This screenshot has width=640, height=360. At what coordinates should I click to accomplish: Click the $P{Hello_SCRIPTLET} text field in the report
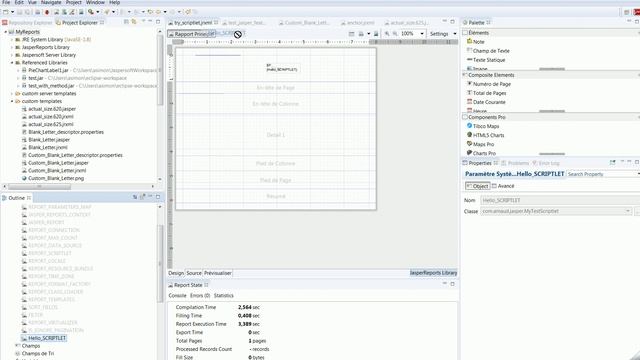tap(283, 68)
